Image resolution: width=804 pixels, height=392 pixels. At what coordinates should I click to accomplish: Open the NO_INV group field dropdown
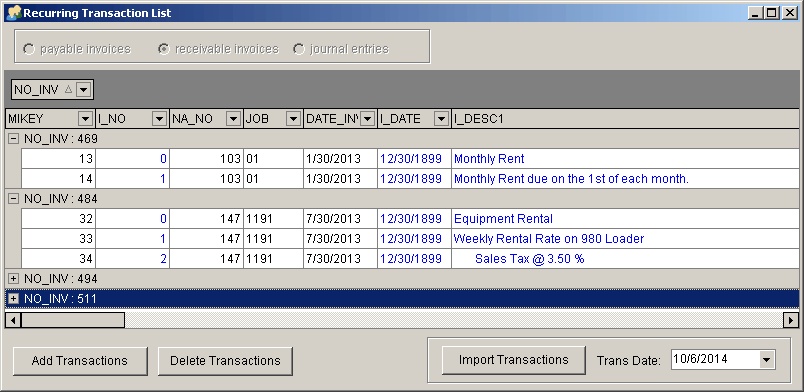[84, 90]
